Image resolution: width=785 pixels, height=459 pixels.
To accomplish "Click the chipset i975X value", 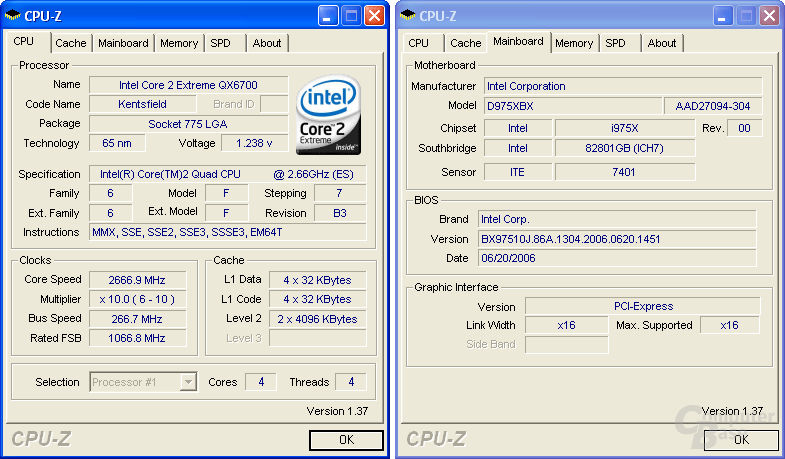I will pyautogui.click(x=625, y=128).
